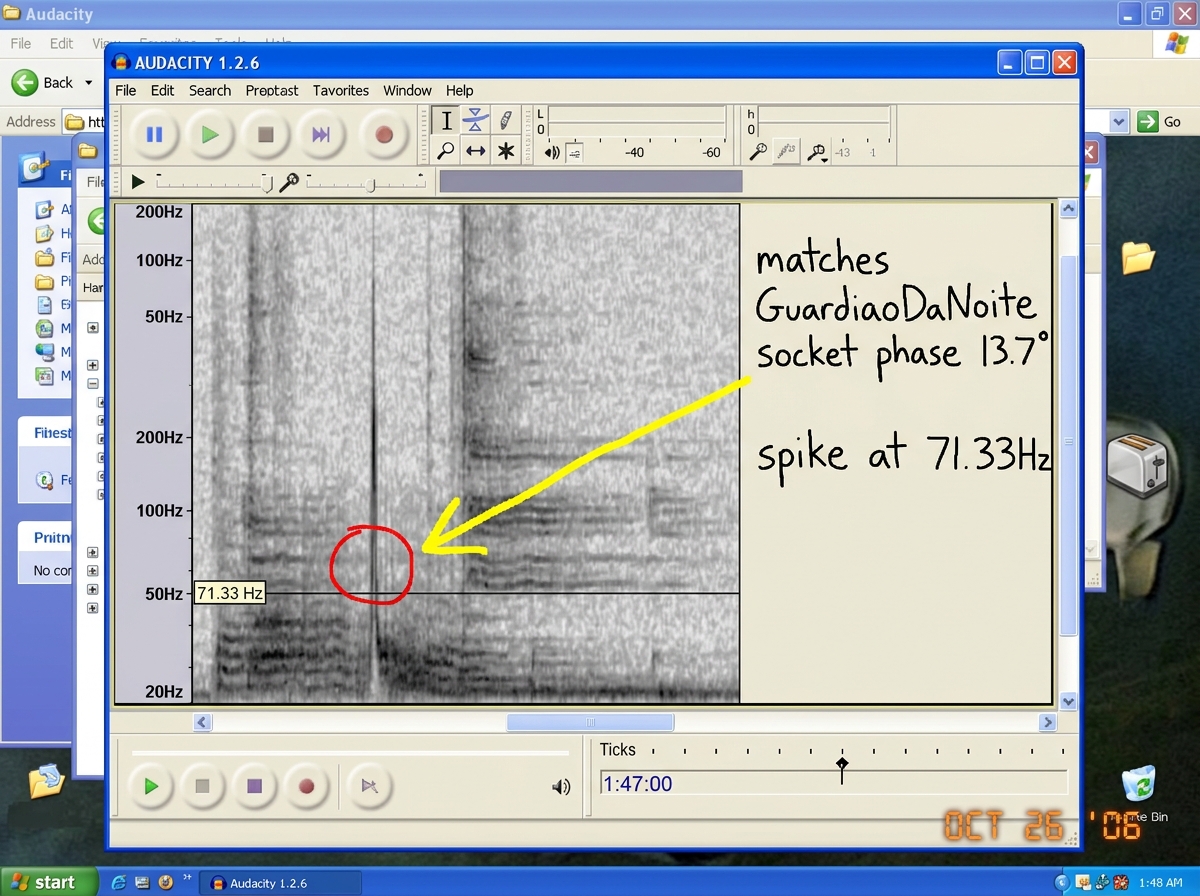Click the desktop folder icon at bottom left
The image size is (1200, 896).
pos(46,780)
